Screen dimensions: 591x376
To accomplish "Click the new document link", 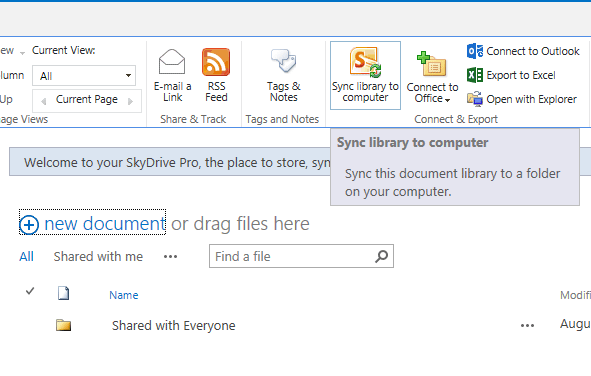I will [x=105, y=223].
